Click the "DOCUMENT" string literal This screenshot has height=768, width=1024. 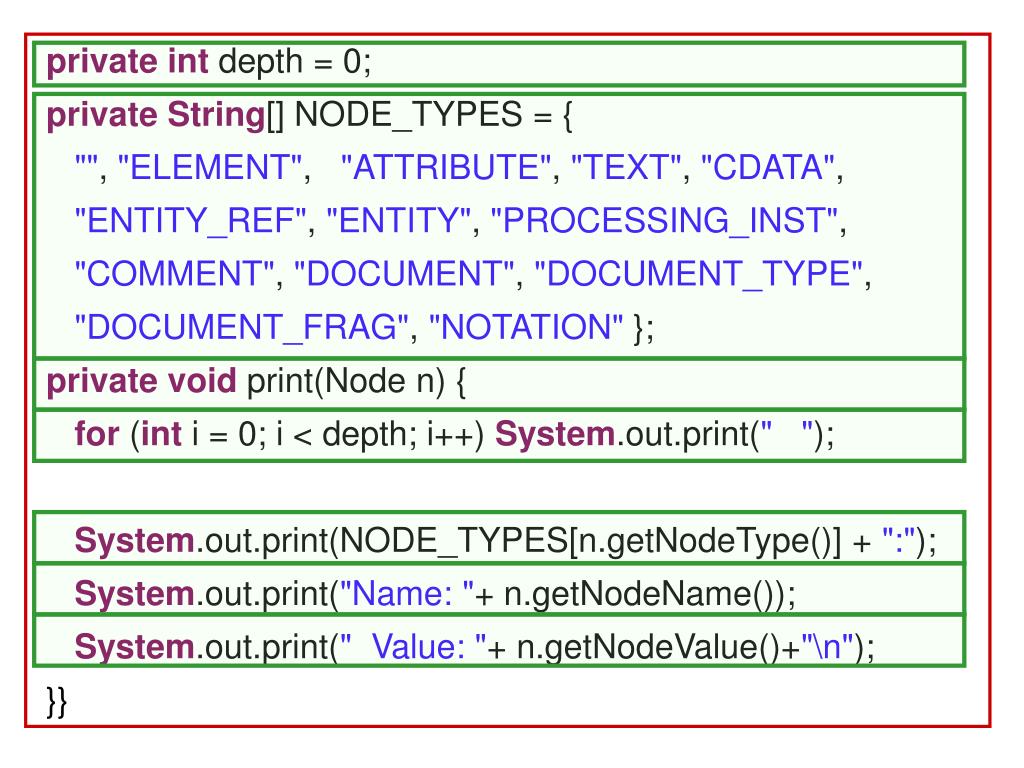(404, 274)
